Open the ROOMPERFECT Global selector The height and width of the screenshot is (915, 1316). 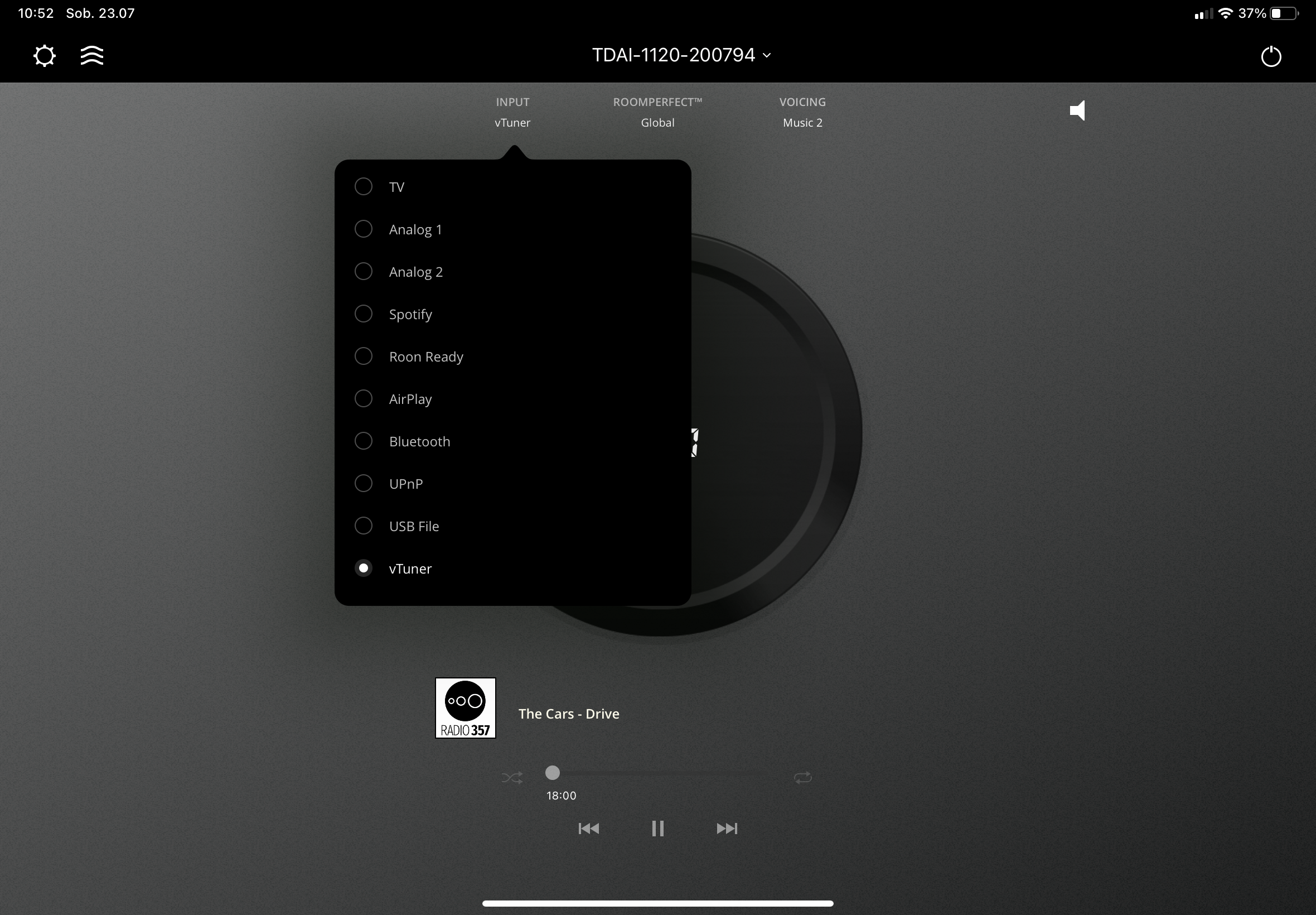[x=657, y=112]
